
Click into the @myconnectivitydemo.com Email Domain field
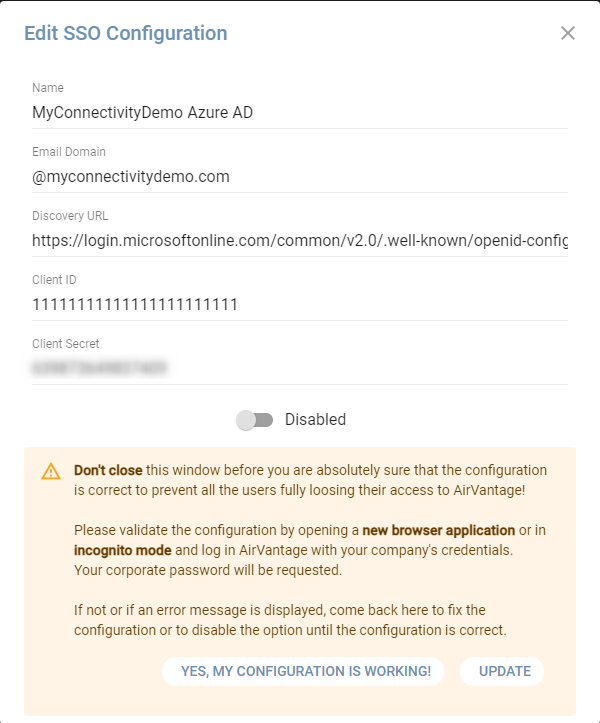pyautogui.click(x=299, y=176)
